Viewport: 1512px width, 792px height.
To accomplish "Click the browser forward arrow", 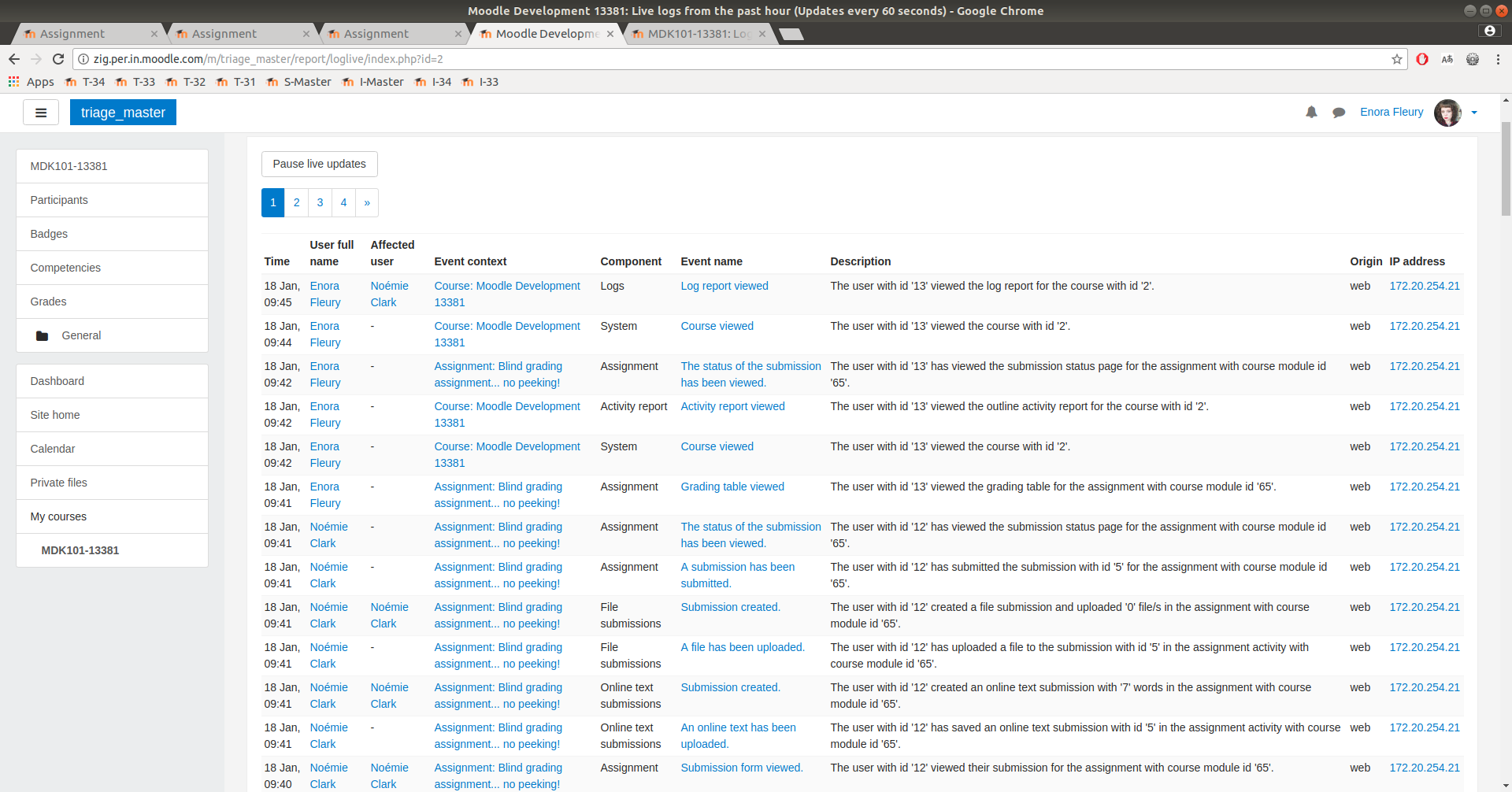I will [x=36, y=59].
